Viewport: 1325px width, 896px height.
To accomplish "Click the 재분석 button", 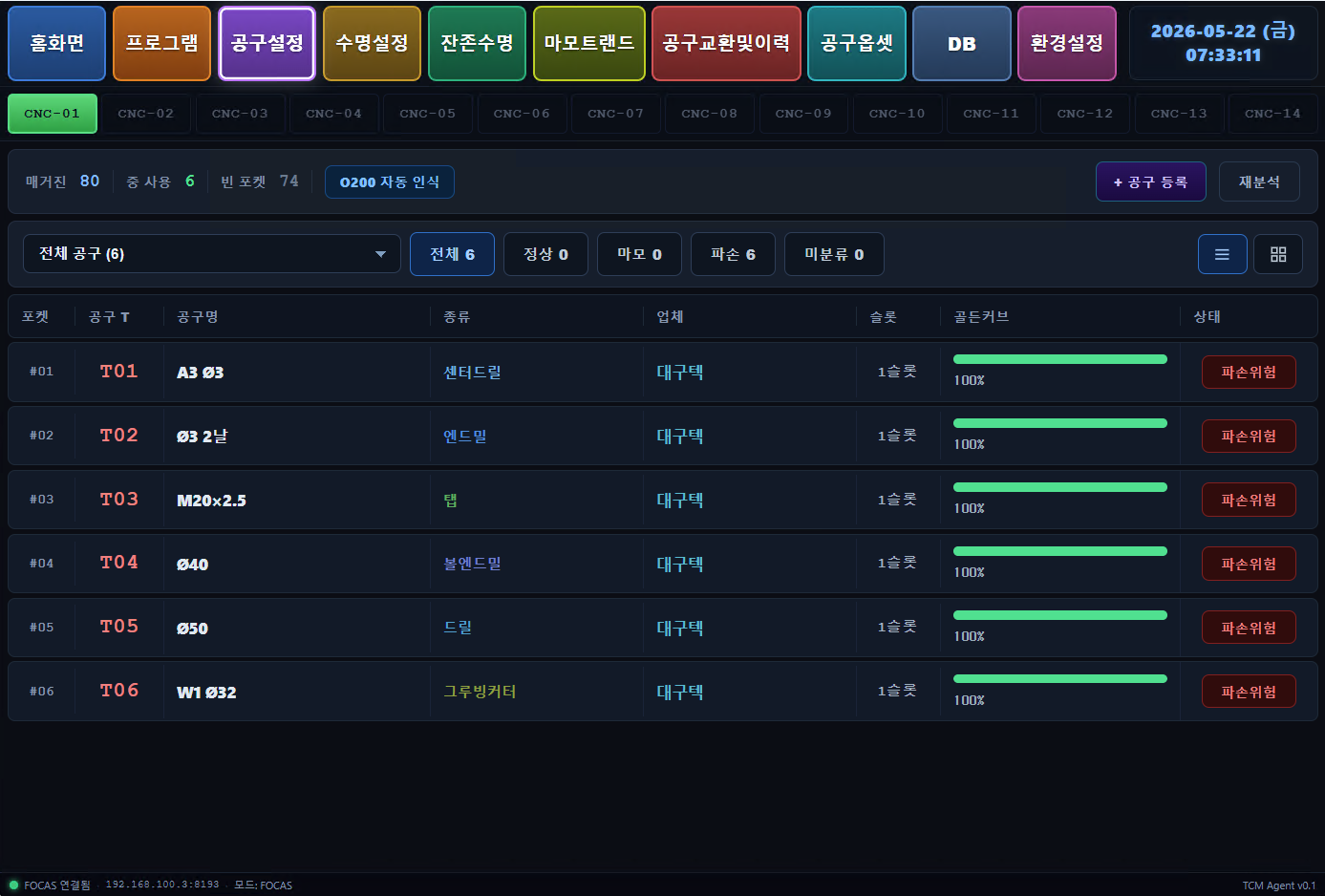I will click(1259, 181).
